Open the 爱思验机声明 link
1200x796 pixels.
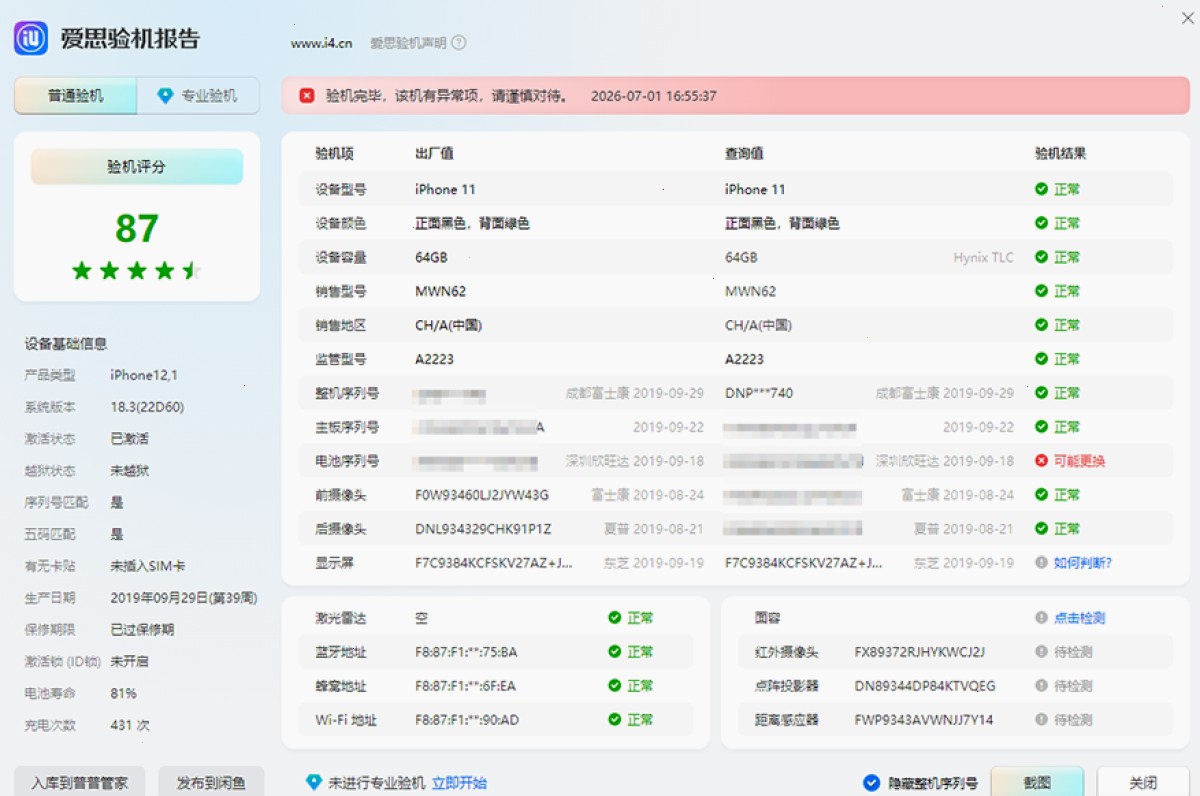(408, 43)
